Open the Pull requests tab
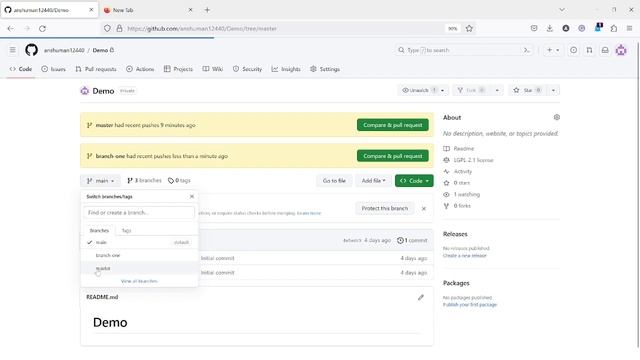640x360 pixels. pos(96,69)
